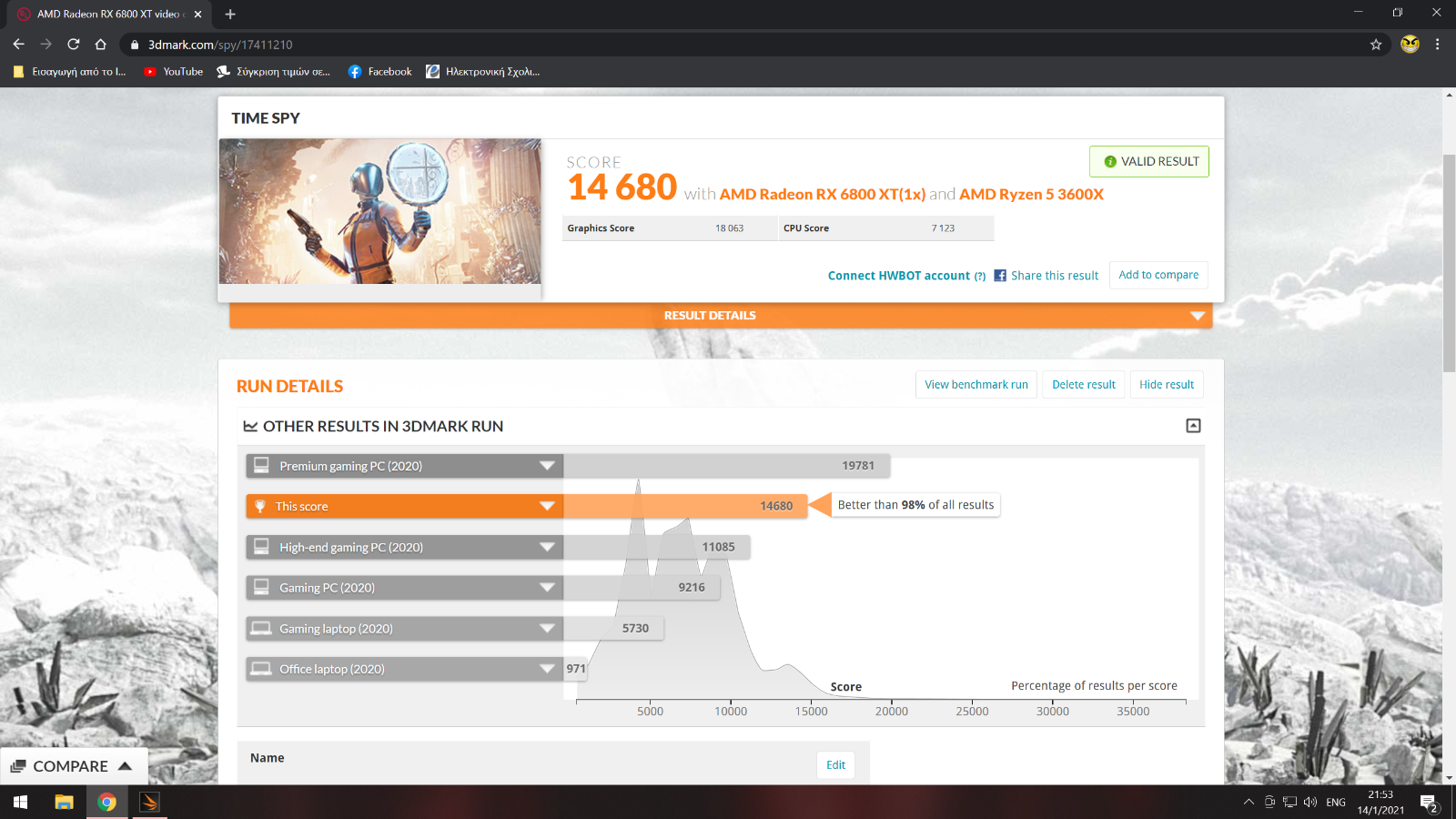Click the Chrome taskbar icon

point(107,802)
